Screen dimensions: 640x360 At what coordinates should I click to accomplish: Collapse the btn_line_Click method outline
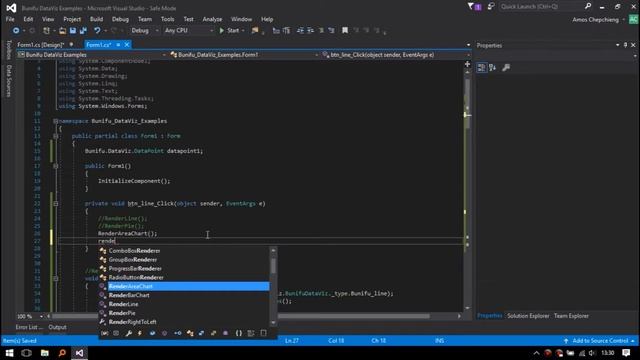point(56,204)
